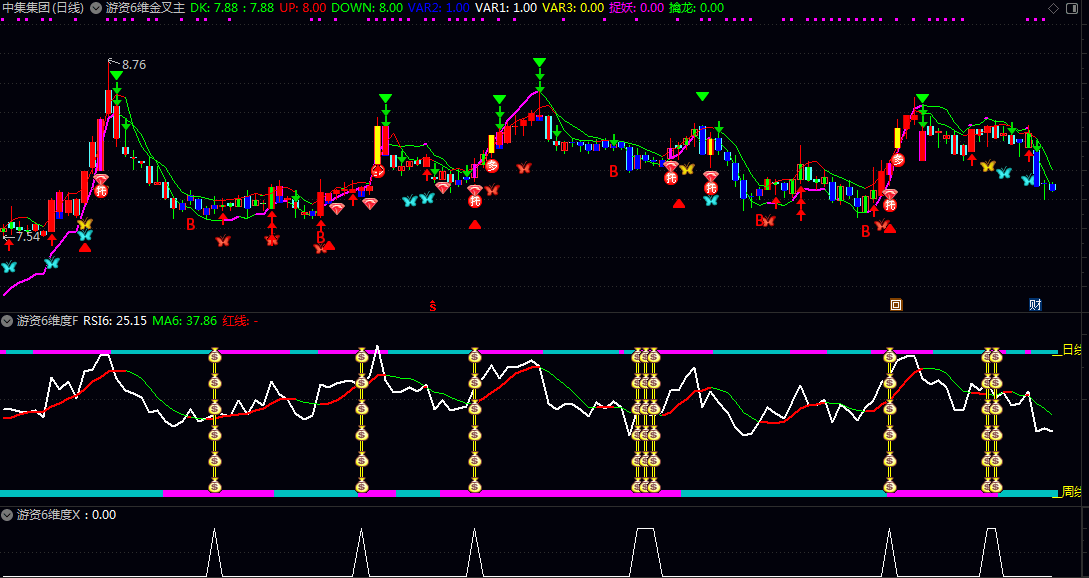The height and width of the screenshot is (578, 1089).
Task: Select the 日线 label on right edge
Action: [1071, 350]
